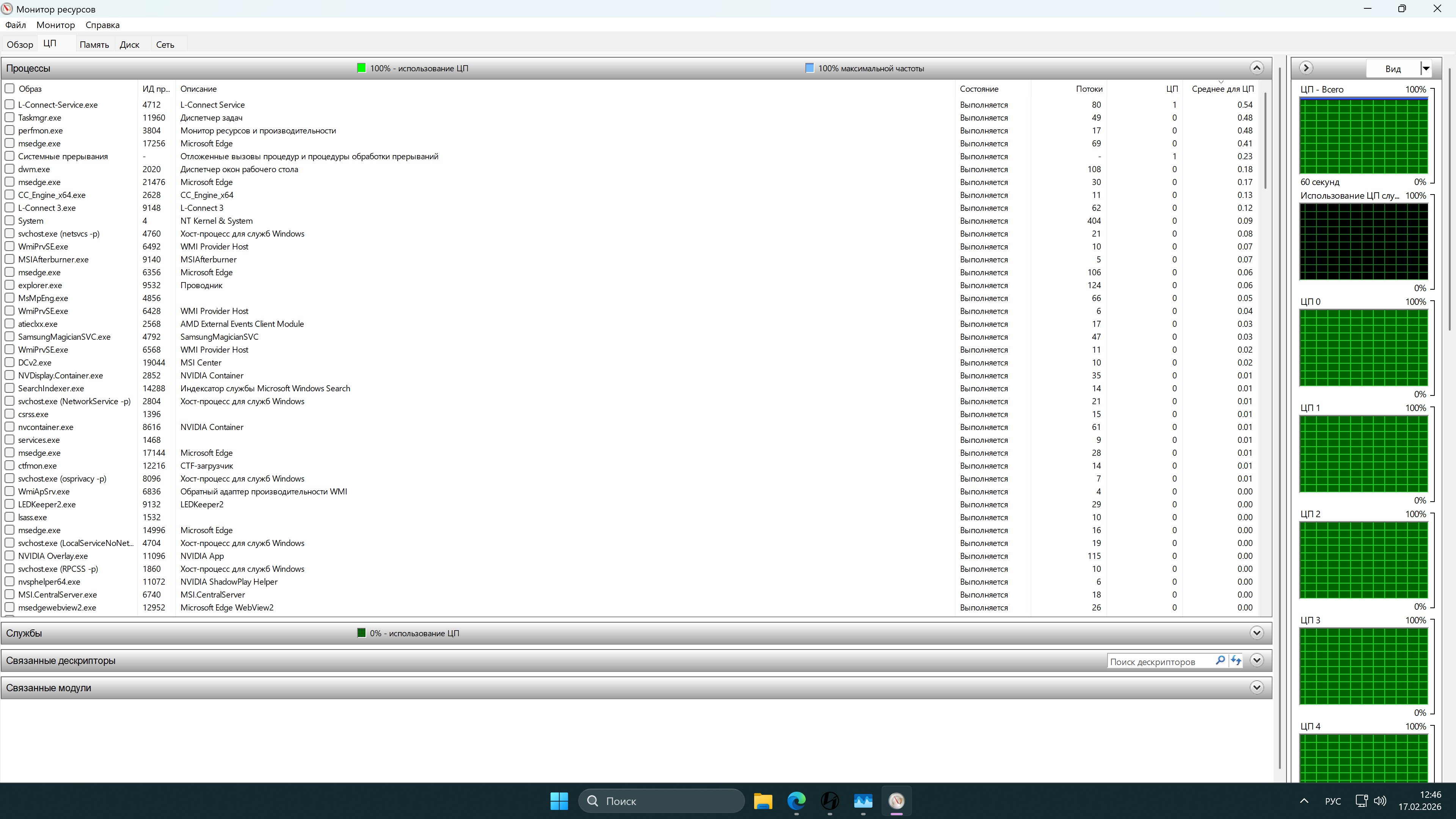Switch to the Память tab
Screen dimensions: 1456x819
click(x=94, y=45)
